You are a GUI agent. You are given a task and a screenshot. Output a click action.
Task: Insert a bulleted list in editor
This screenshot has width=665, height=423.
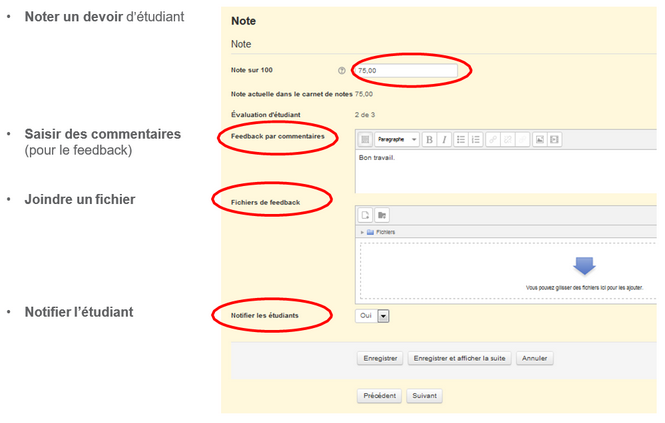coord(461,140)
